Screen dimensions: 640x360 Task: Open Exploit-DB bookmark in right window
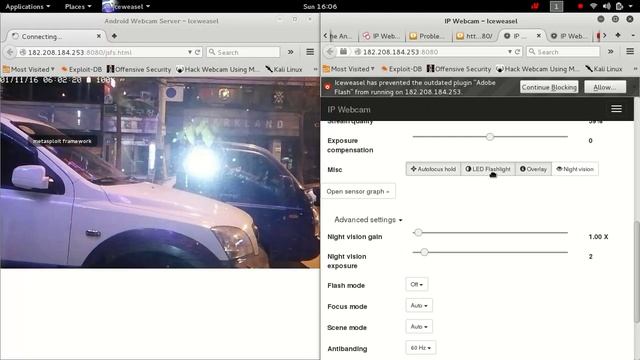click(401, 69)
